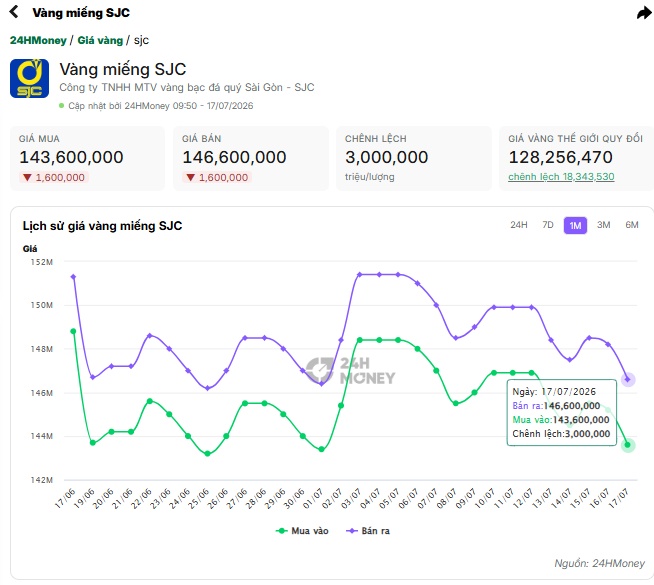654x585 pixels.
Task: Click the sjc breadcrumb text
Action: tap(141, 40)
